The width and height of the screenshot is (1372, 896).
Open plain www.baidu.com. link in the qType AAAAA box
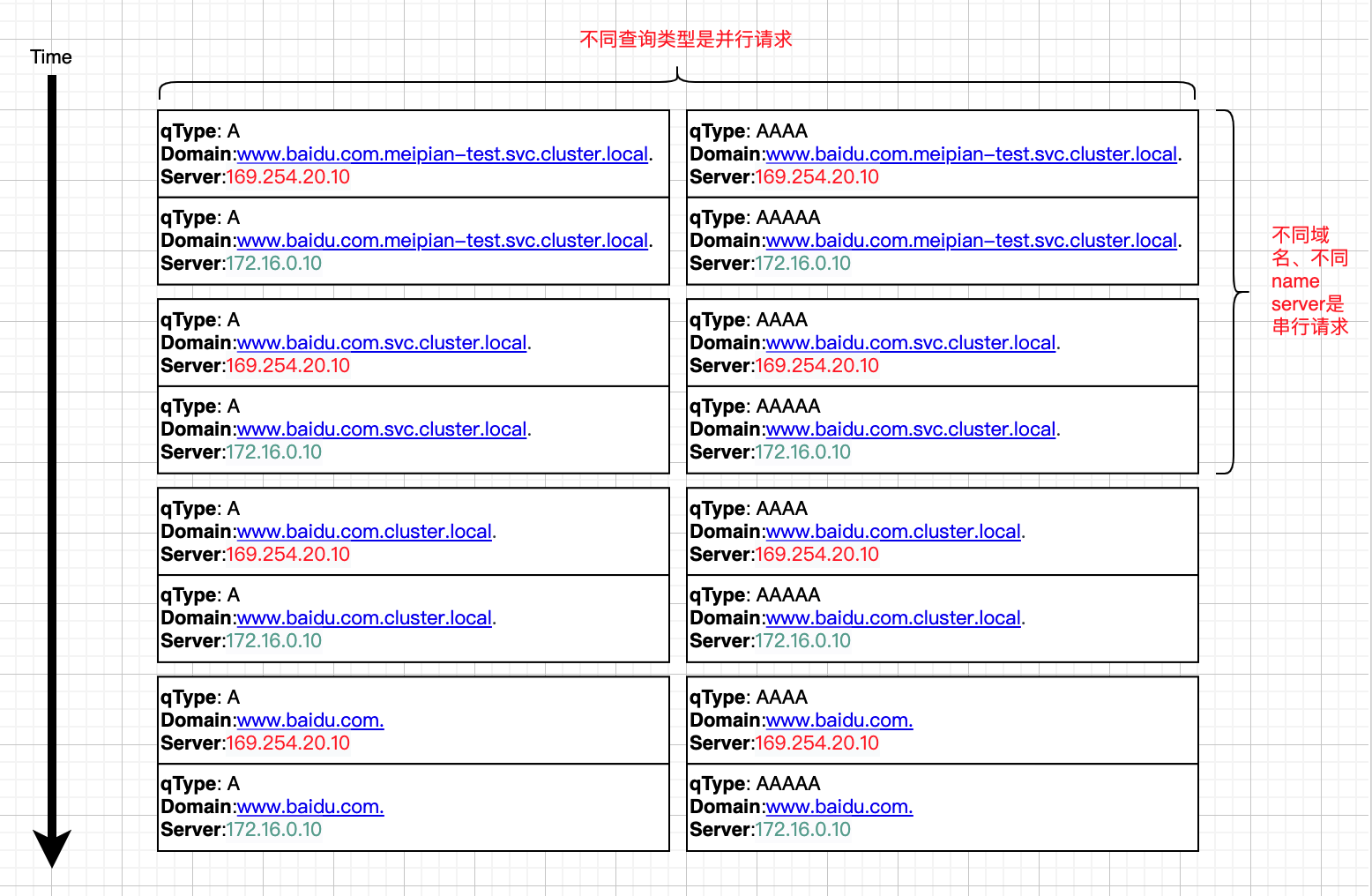[839, 807]
